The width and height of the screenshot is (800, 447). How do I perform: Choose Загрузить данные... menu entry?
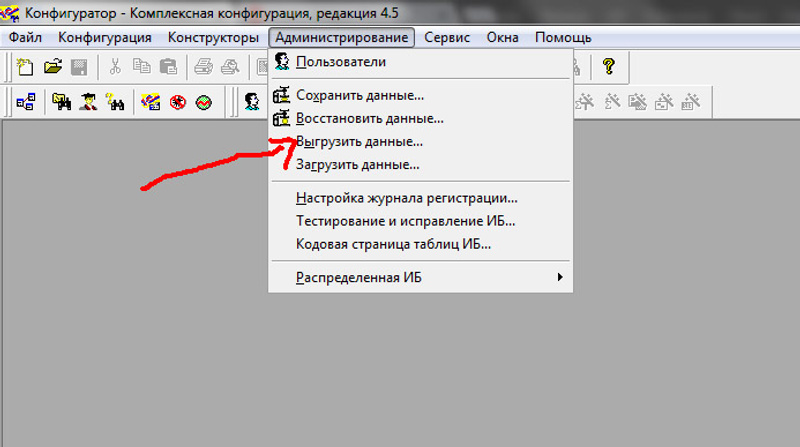[420, 164]
